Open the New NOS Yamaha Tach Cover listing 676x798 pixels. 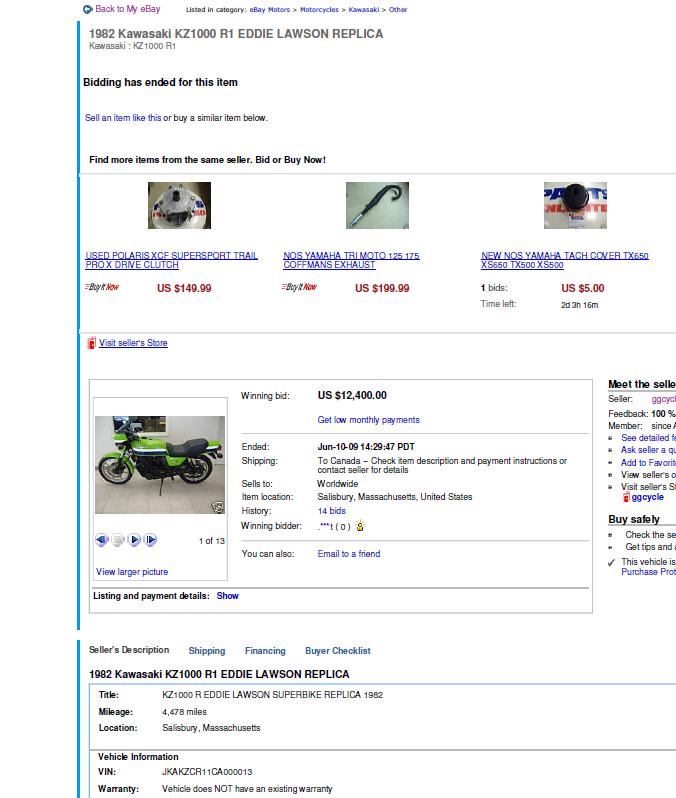point(565,260)
